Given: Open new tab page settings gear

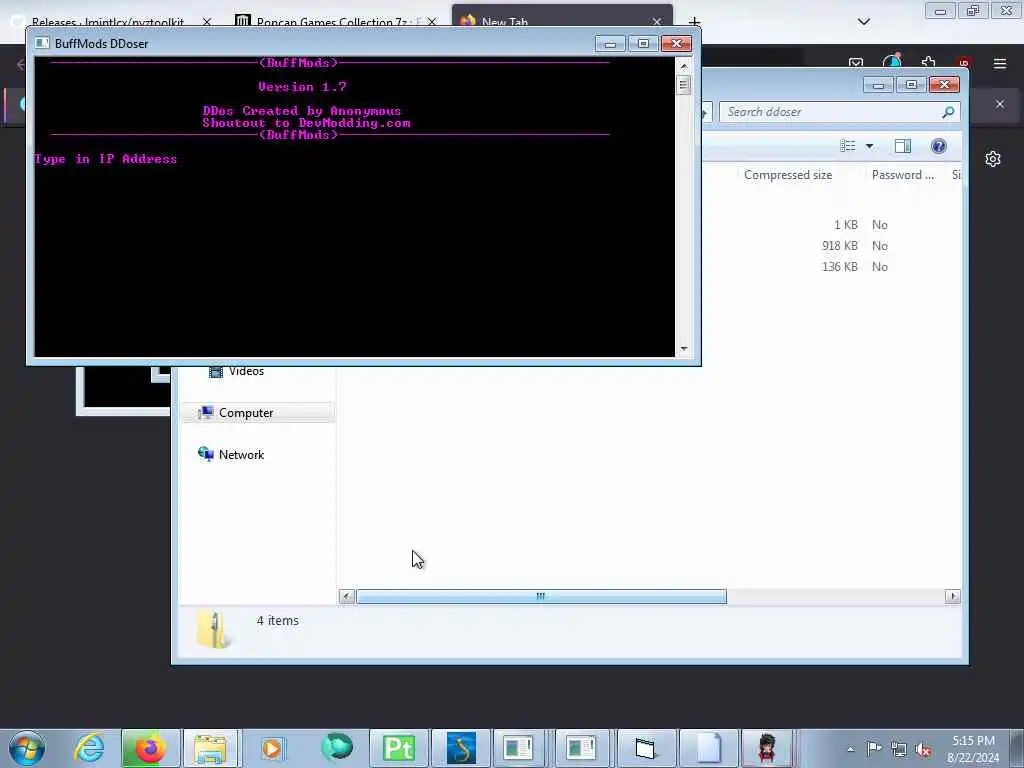Looking at the screenshot, I should pos(993,159).
